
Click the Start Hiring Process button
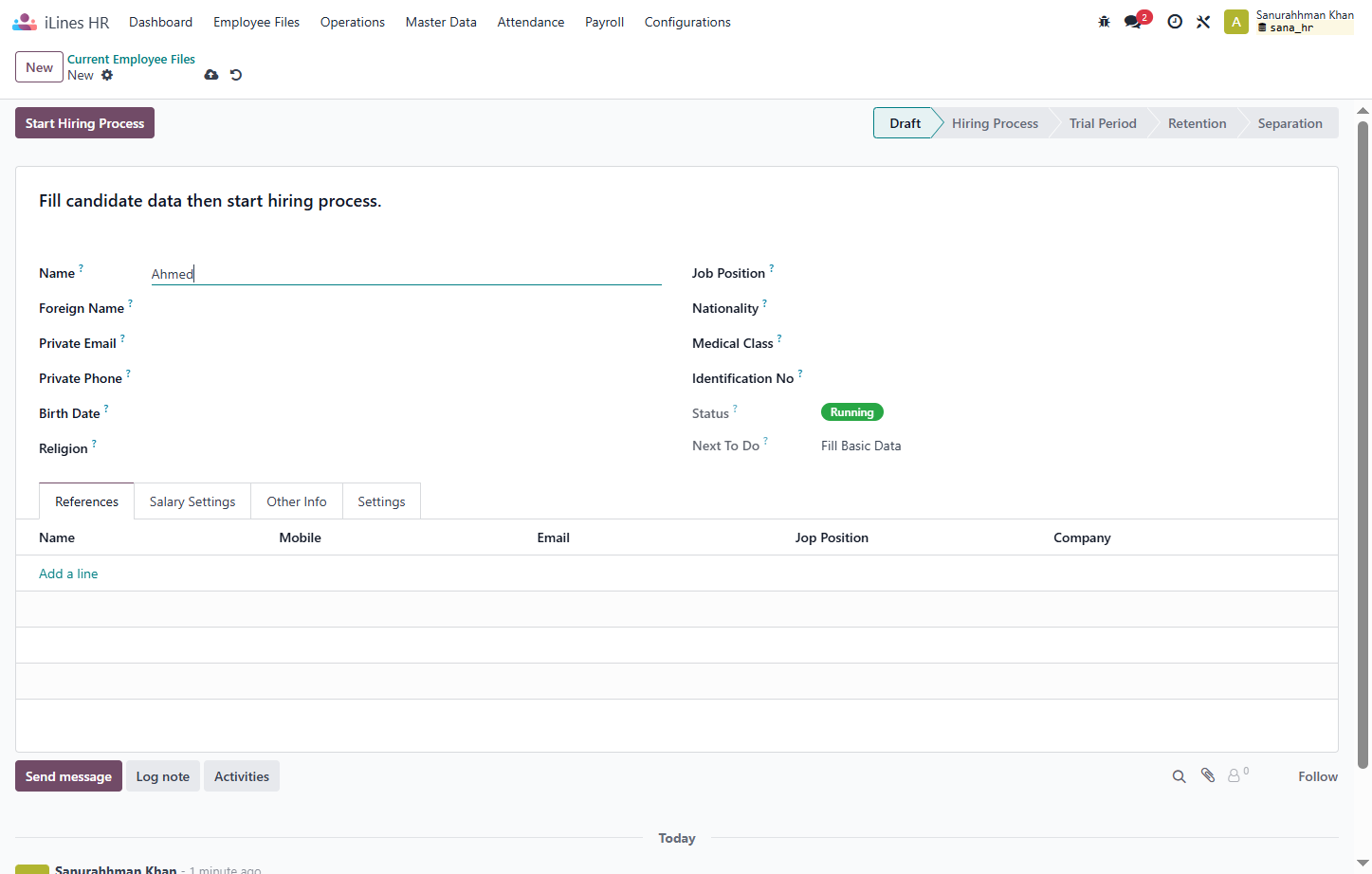click(x=84, y=123)
